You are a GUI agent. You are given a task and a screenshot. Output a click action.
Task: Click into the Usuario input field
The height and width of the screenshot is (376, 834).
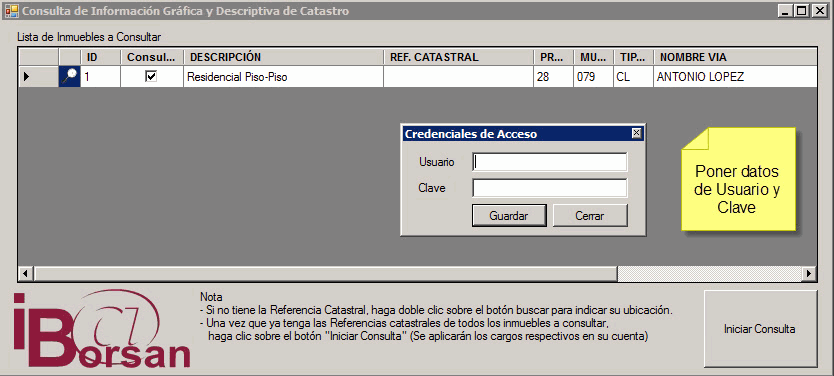(x=549, y=162)
